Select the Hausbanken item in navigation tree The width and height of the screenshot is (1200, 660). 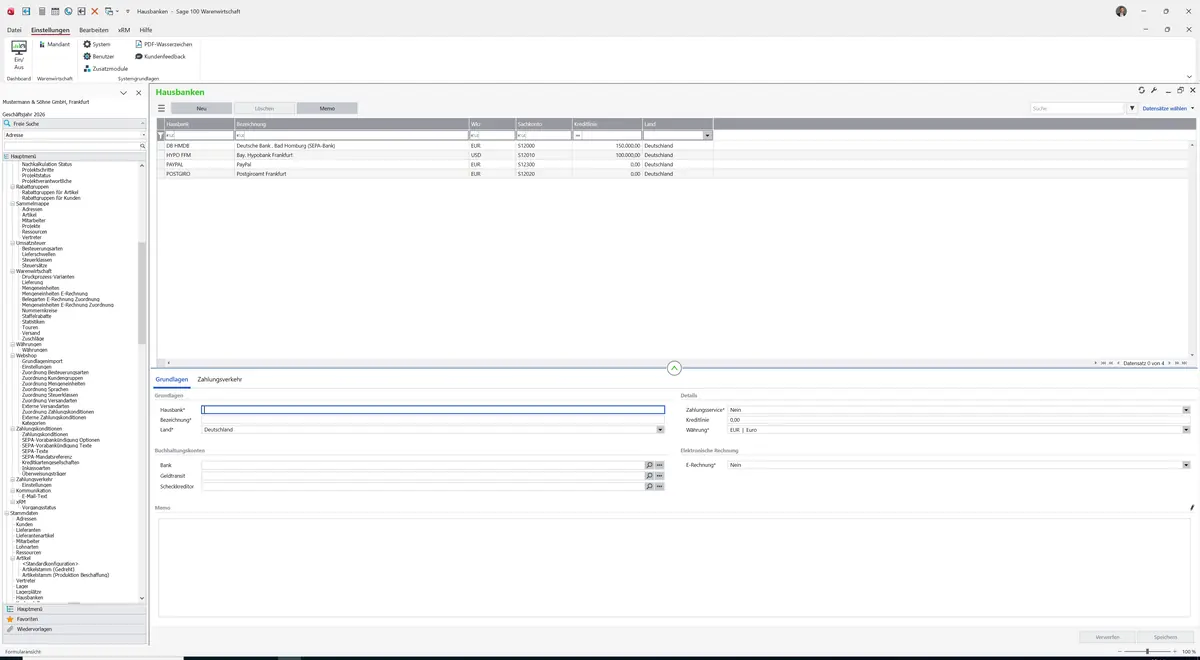tap(30, 597)
